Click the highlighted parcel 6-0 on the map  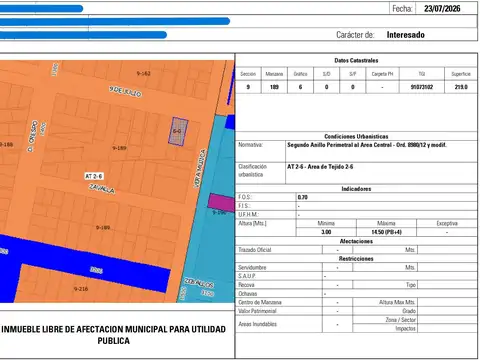coord(178,131)
